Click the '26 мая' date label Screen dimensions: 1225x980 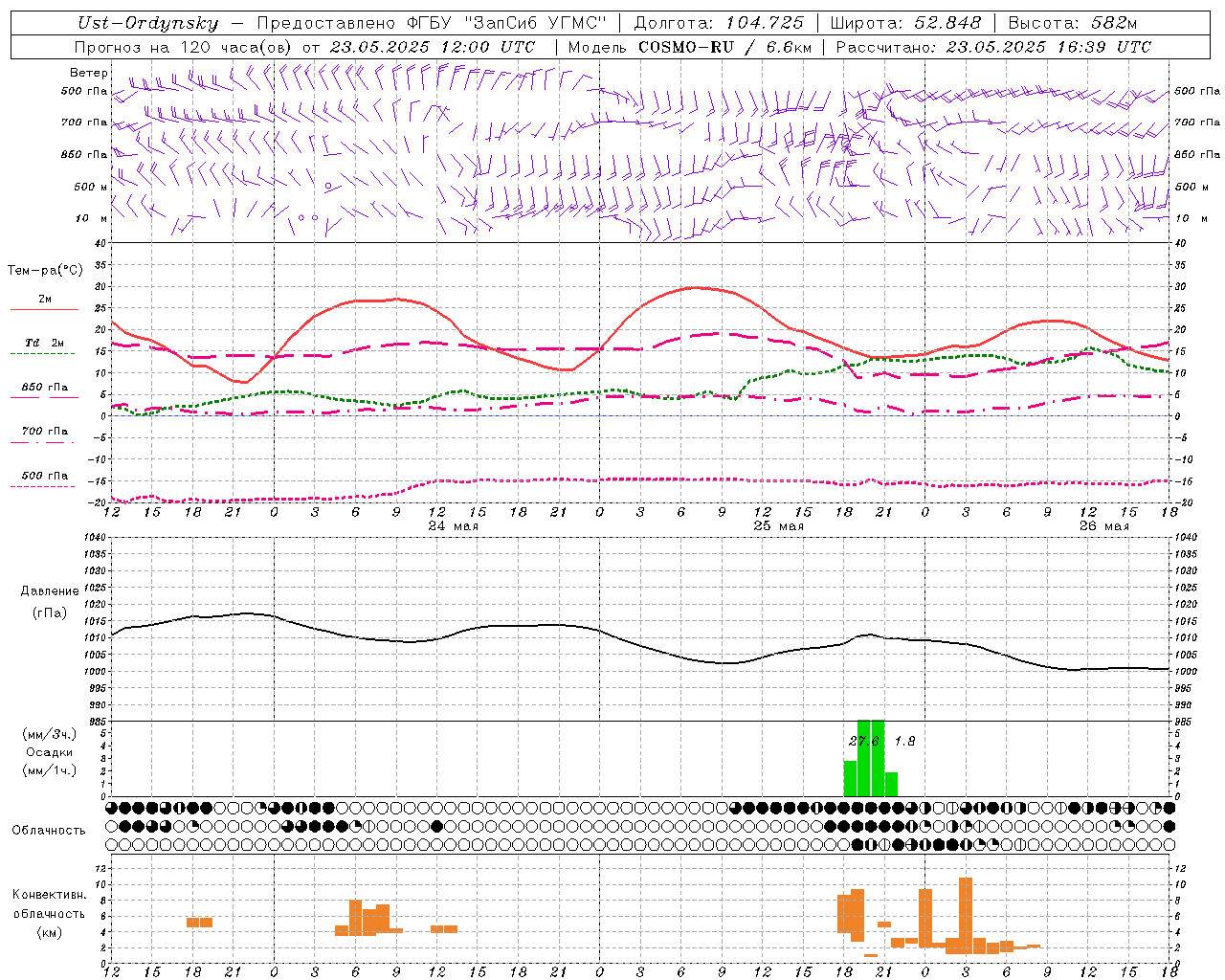(1103, 525)
